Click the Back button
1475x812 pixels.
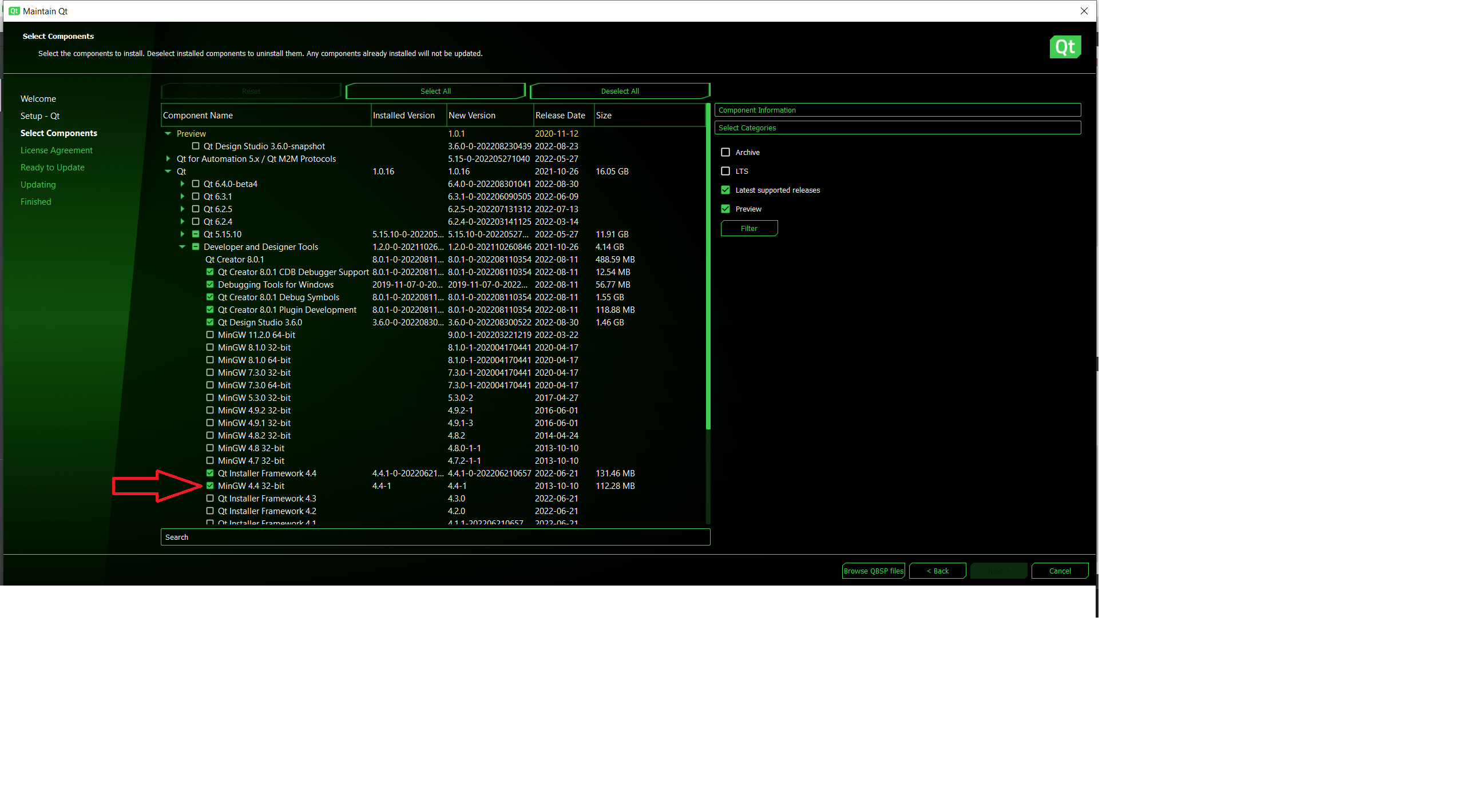tap(937, 571)
